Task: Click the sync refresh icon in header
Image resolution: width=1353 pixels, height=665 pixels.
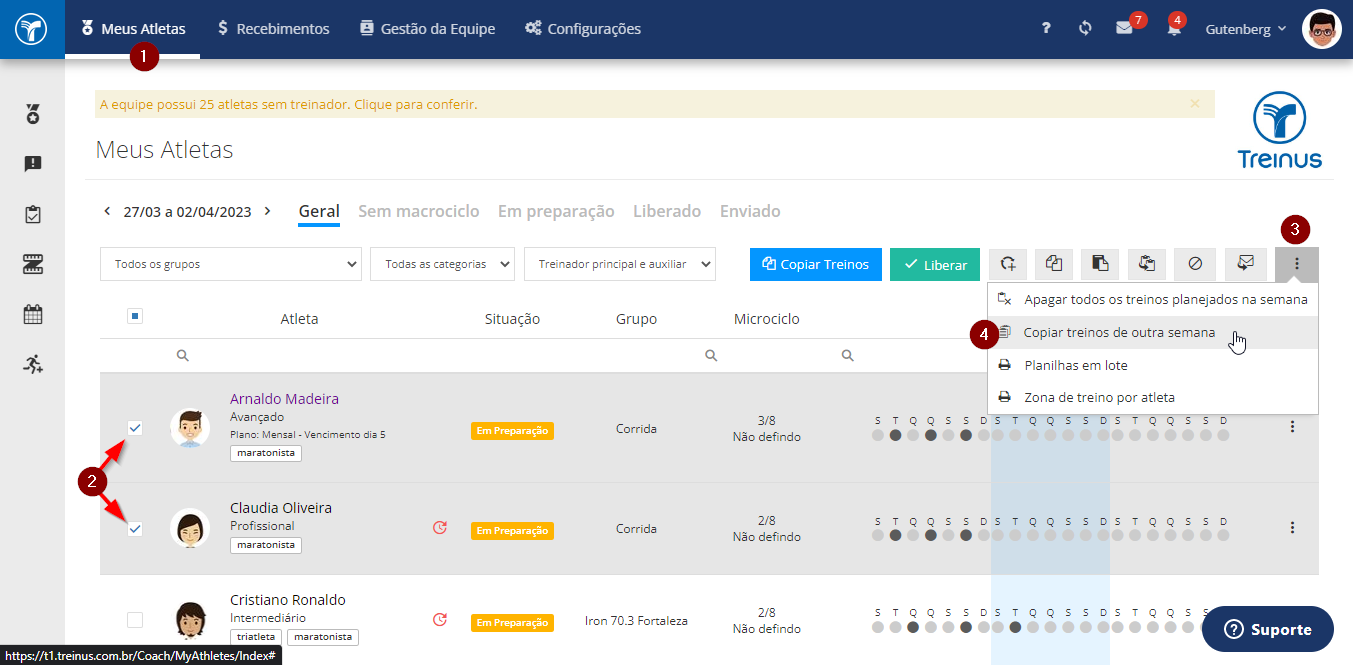Action: click(x=1085, y=29)
